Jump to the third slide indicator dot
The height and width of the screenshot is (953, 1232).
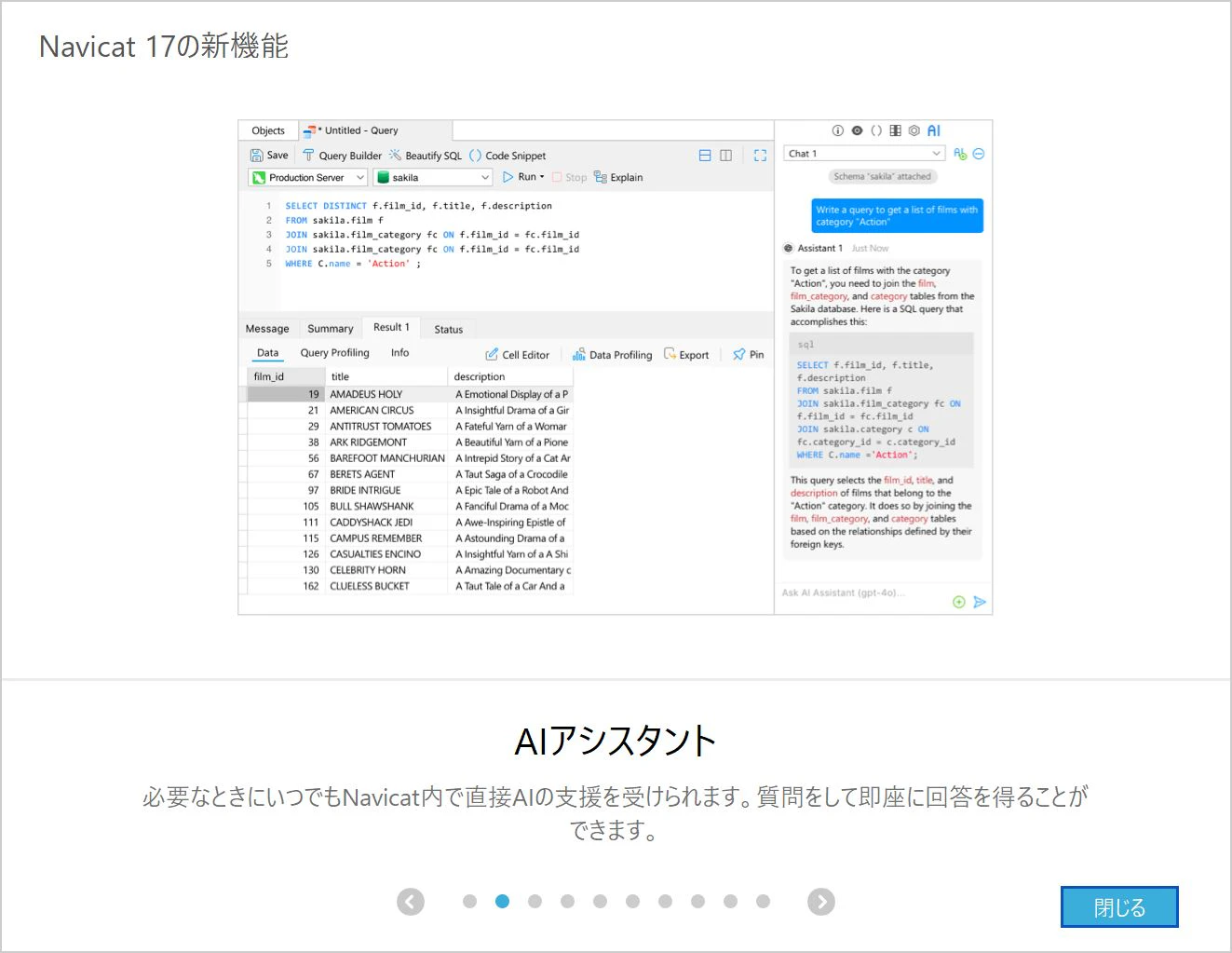pos(535,902)
